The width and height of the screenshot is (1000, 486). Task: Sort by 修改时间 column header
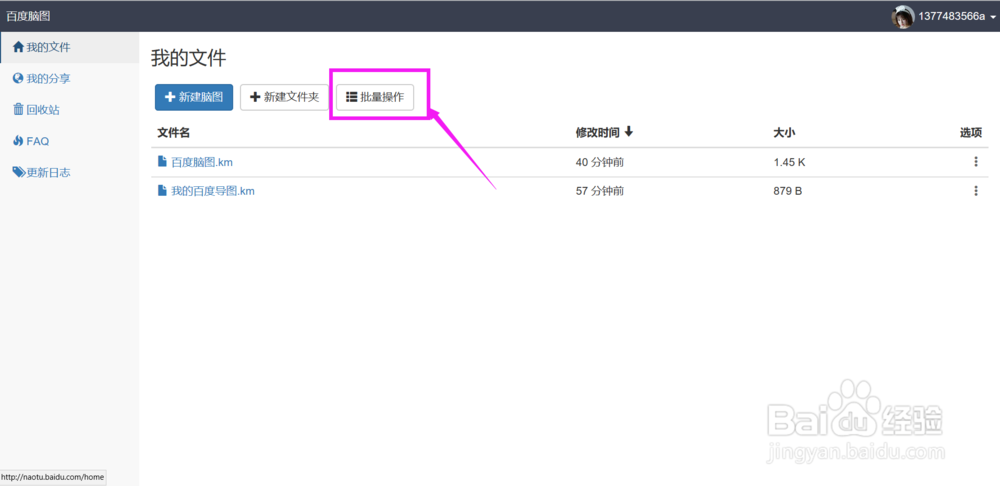click(x=604, y=133)
